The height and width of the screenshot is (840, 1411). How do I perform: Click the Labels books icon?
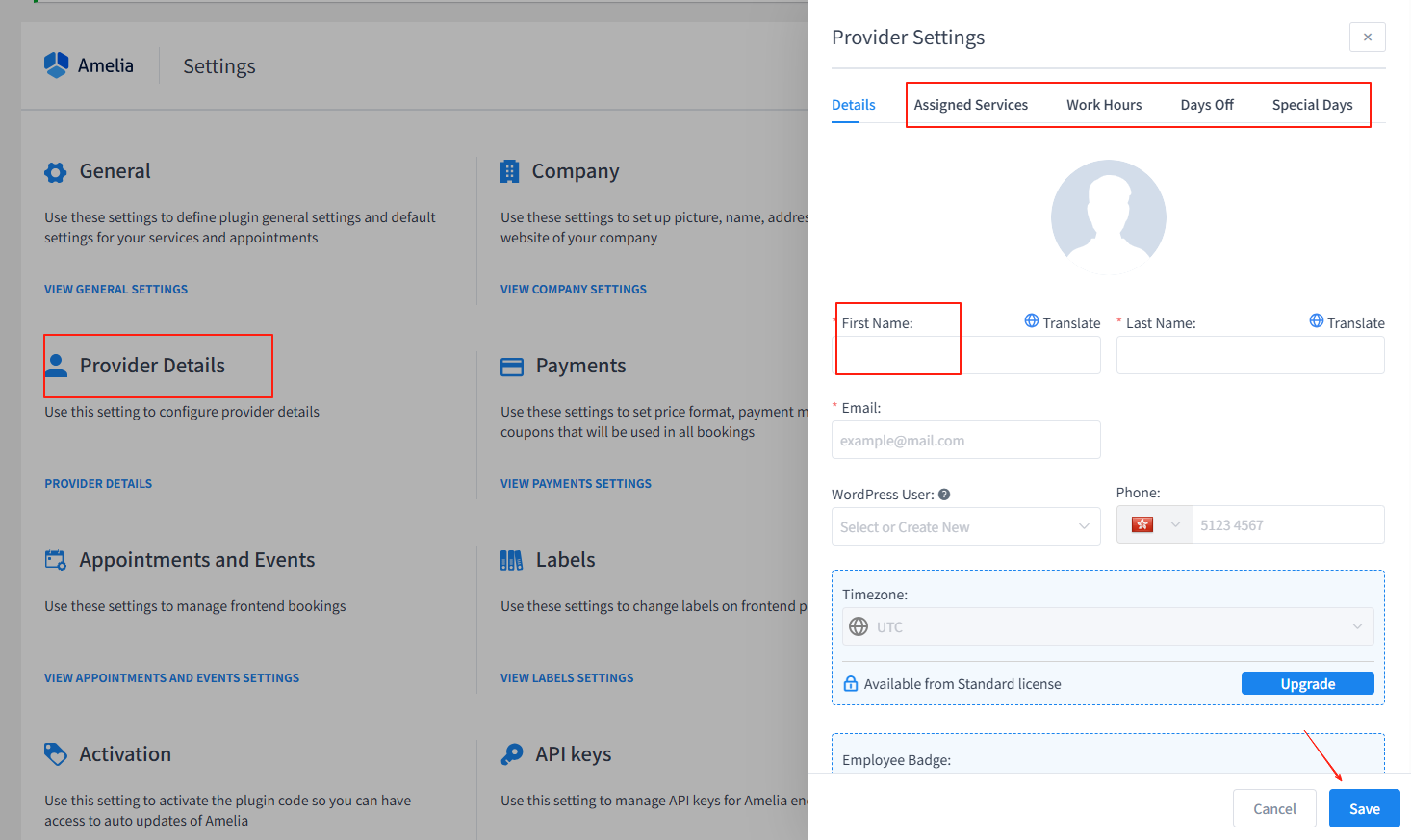512,560
